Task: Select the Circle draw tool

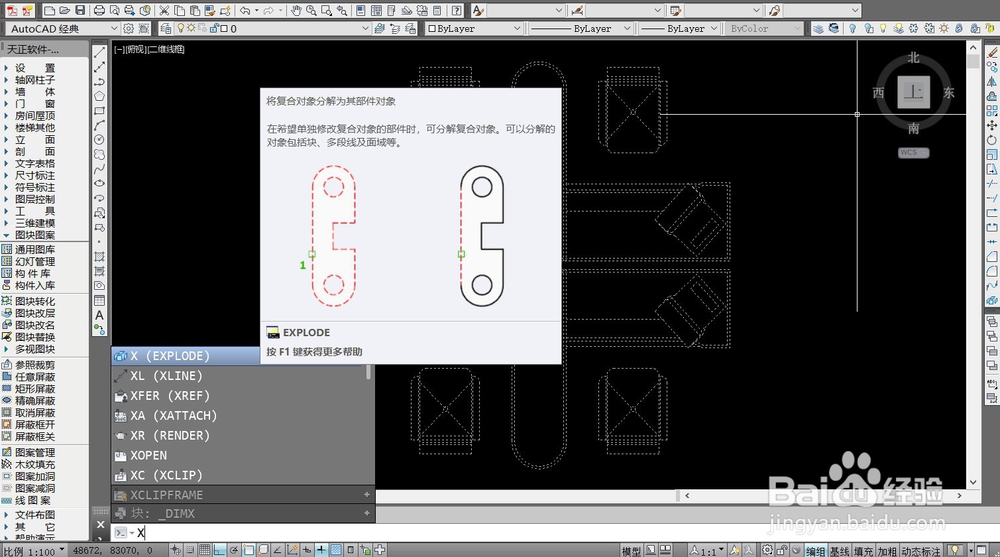Action: [x=99, y=140]
